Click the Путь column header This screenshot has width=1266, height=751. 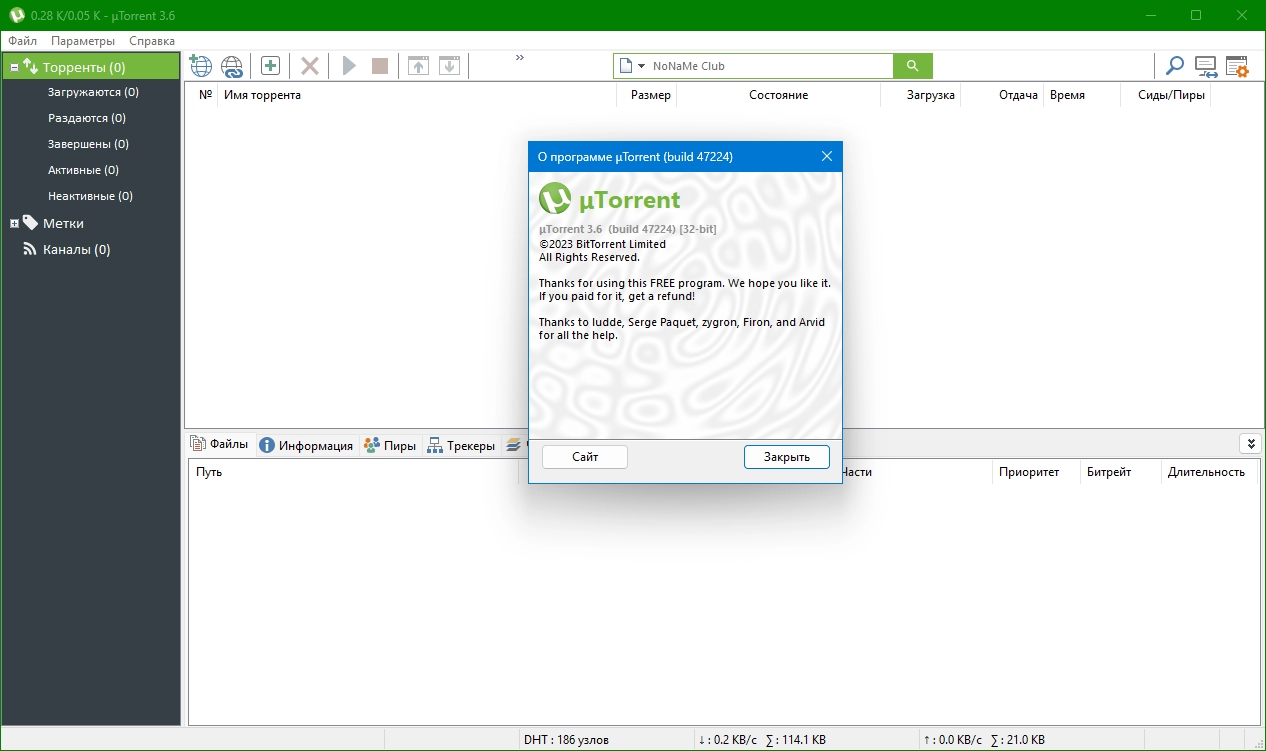[354, 472]
